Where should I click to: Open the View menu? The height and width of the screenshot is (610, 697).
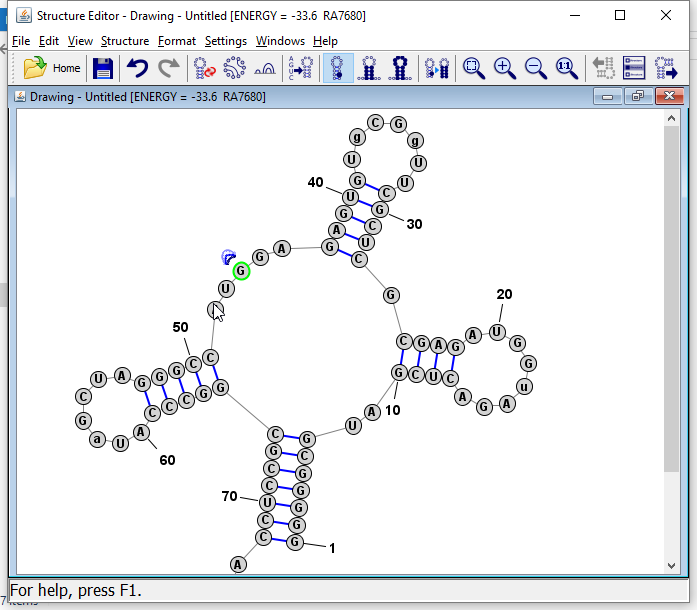[x=80, y=41]
